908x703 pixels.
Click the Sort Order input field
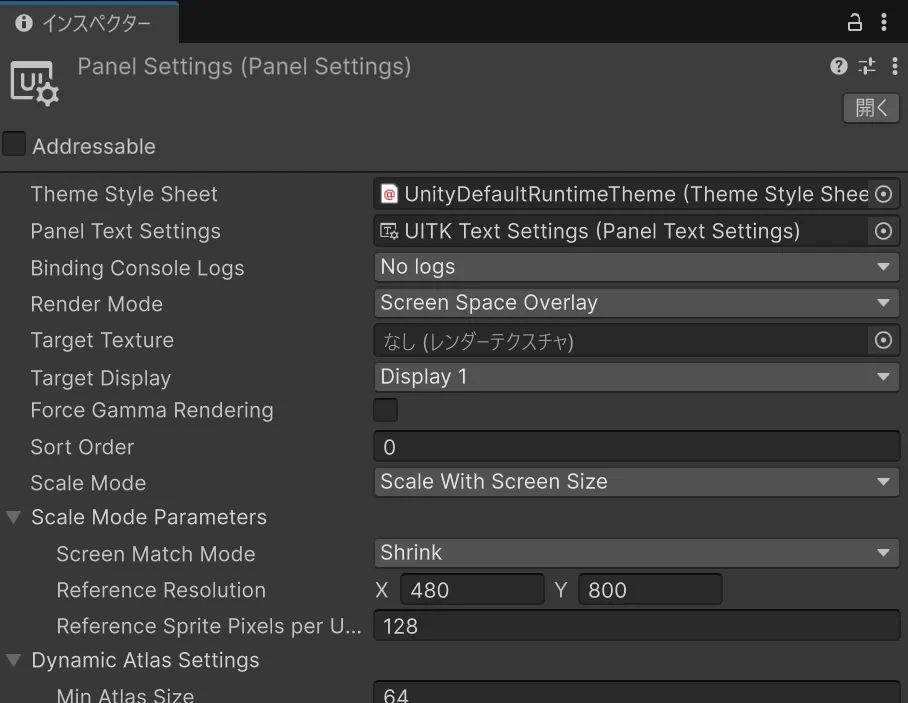[x=636, y=447]
